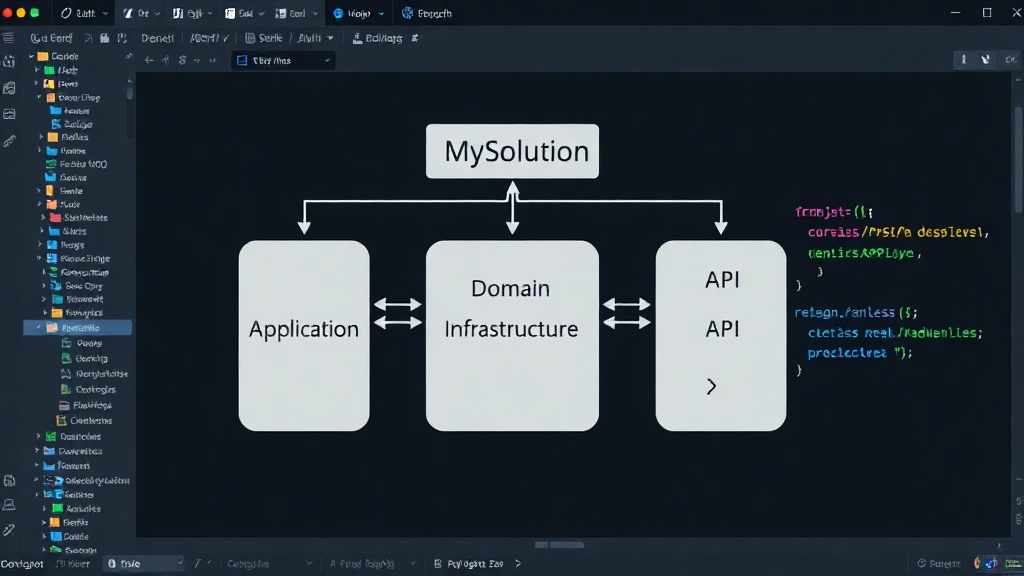
Task: Click the double arrows between the Application and Domain boxes
Action: coord(398,313)
